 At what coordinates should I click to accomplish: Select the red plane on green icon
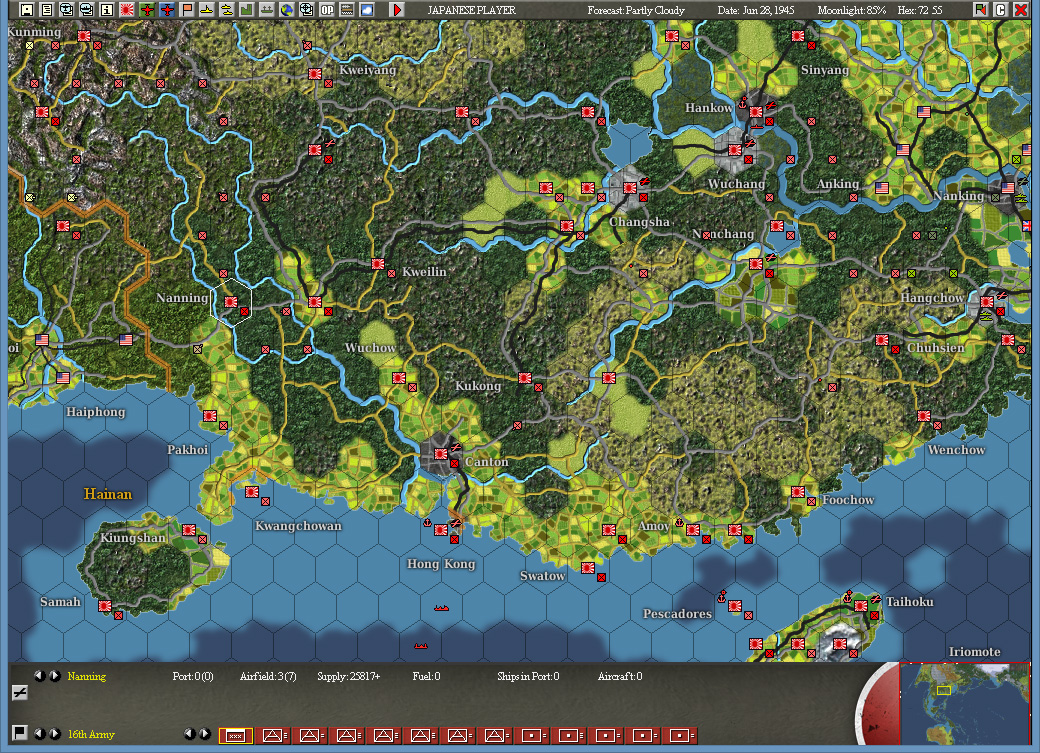click(147, 9)
